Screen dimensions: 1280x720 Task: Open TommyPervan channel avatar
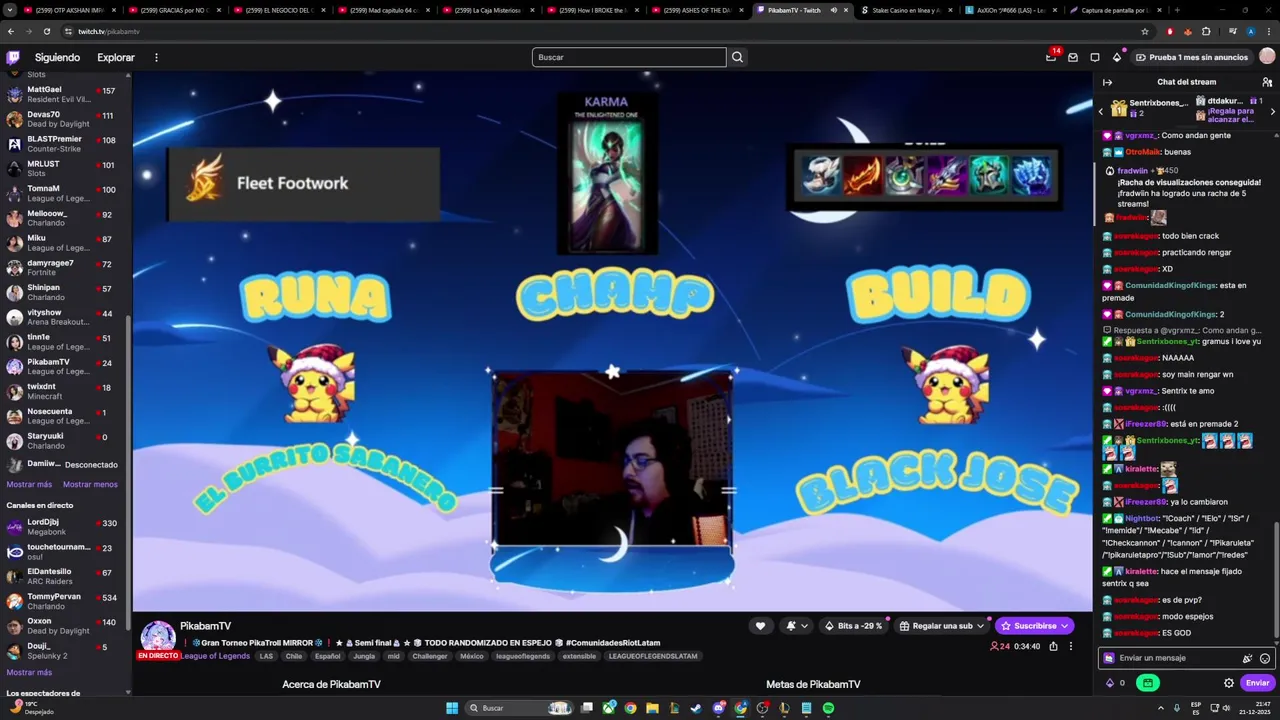click(15, 601)
